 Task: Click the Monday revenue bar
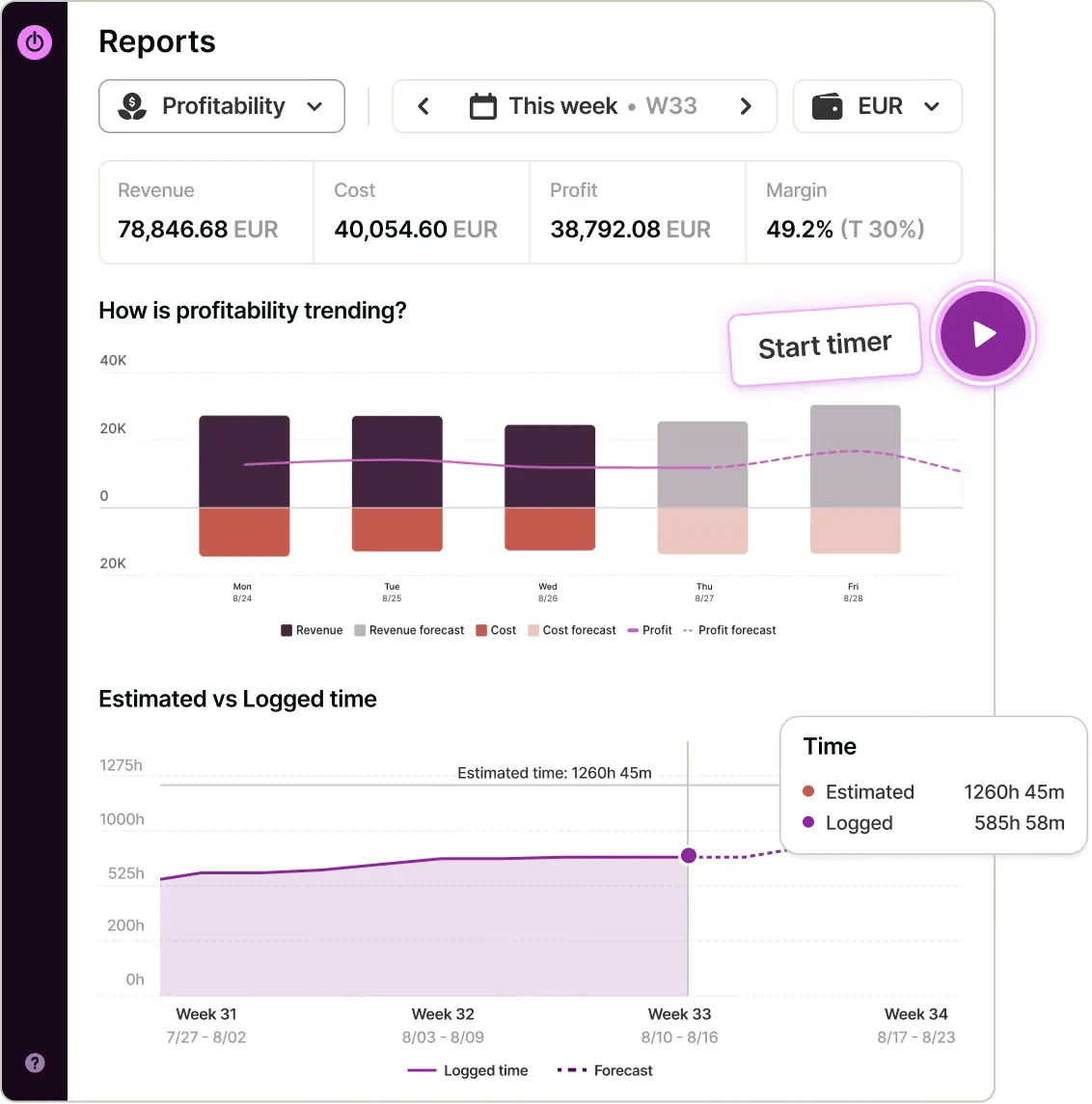tap(244, 461)
